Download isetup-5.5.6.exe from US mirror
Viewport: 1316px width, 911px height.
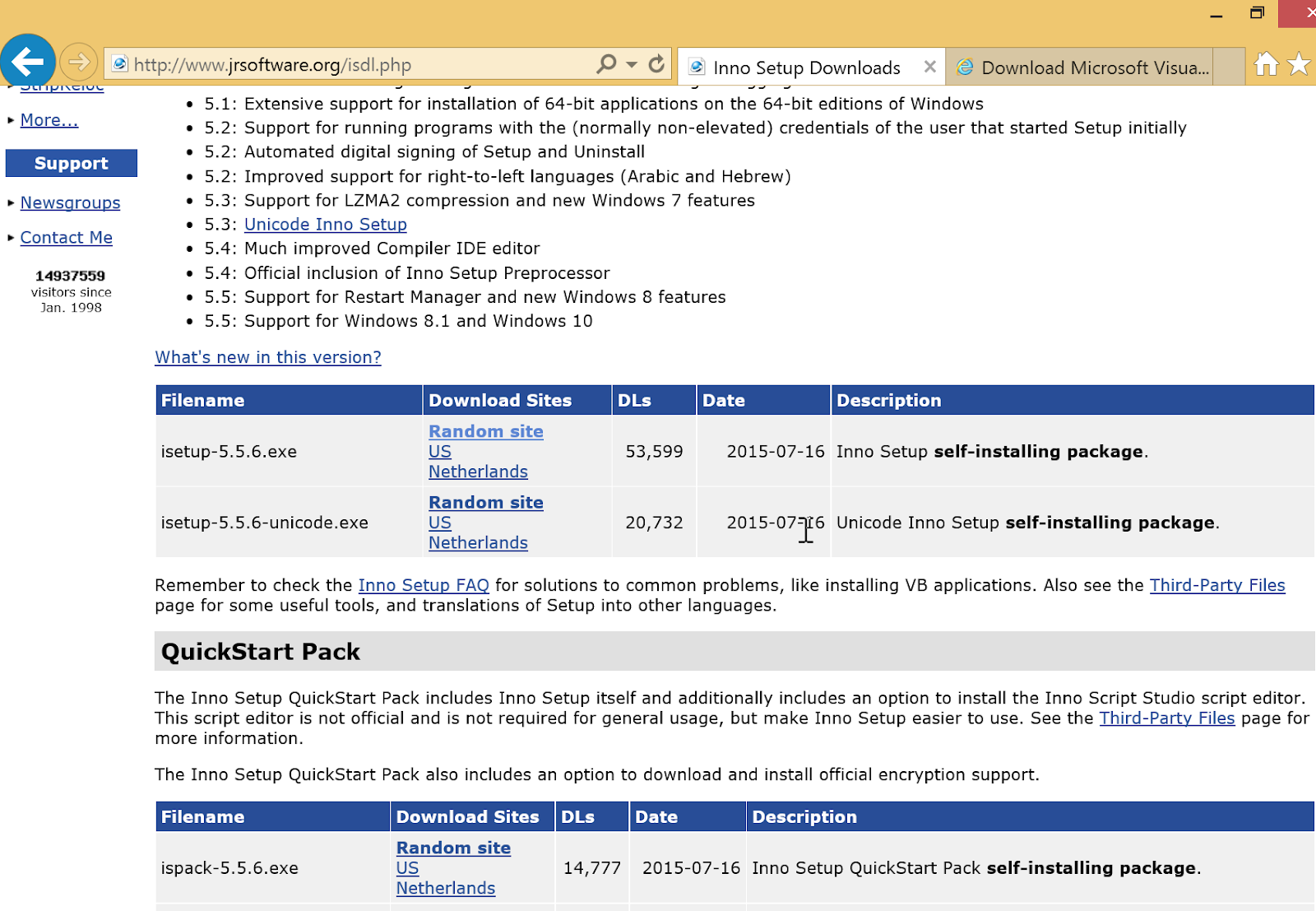pos(440,452)
